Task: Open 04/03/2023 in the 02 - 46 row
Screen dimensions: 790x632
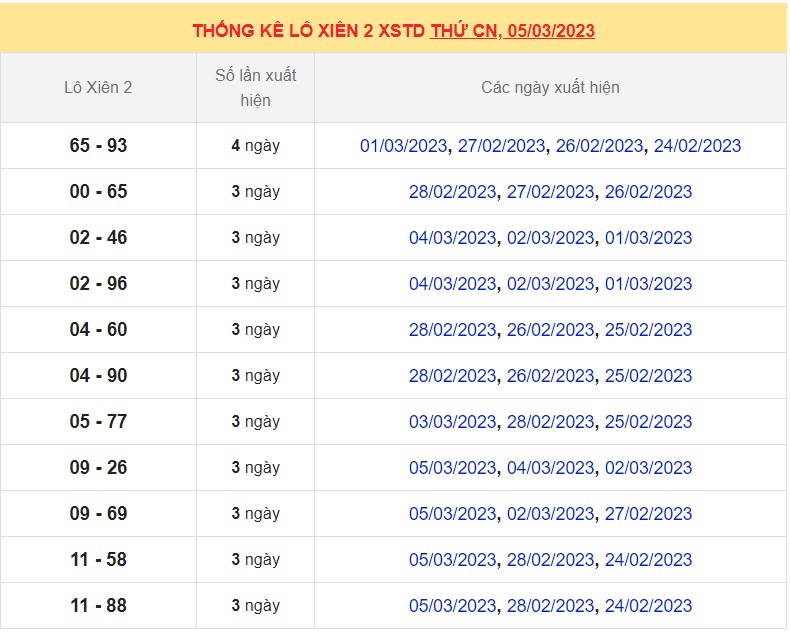Action: point(452,238)
